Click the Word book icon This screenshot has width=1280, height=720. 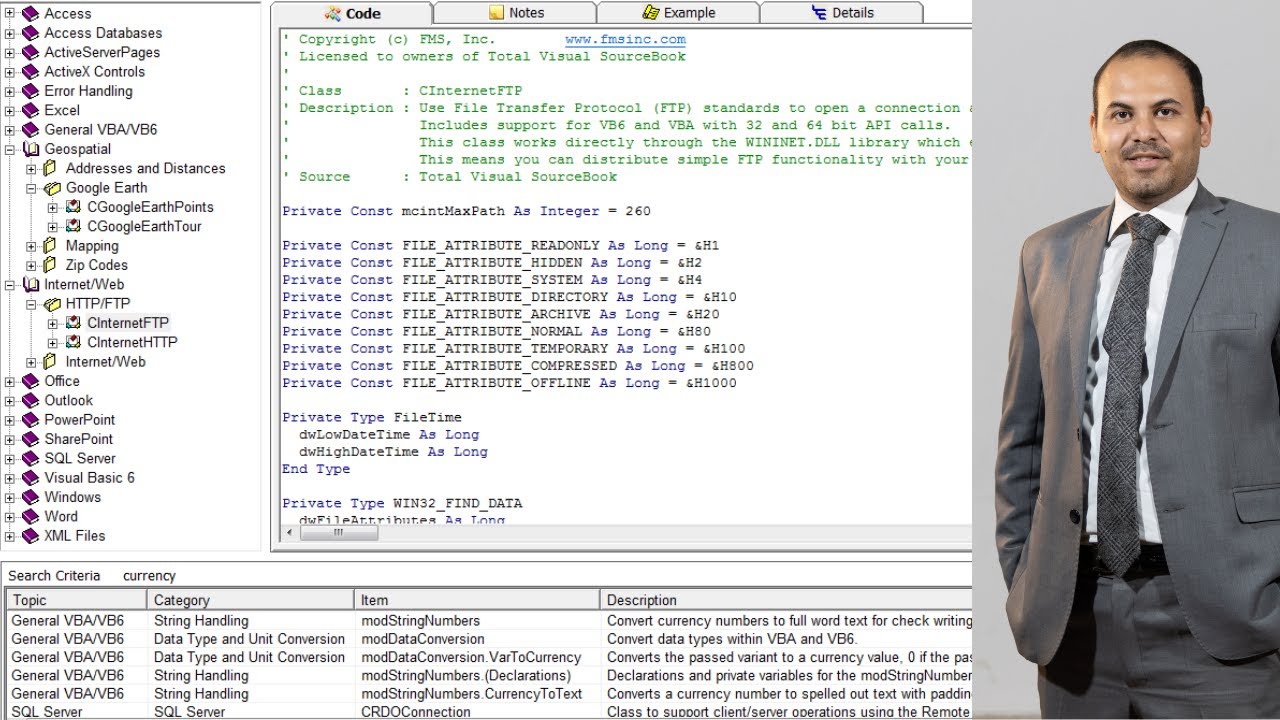coord(30,516)
